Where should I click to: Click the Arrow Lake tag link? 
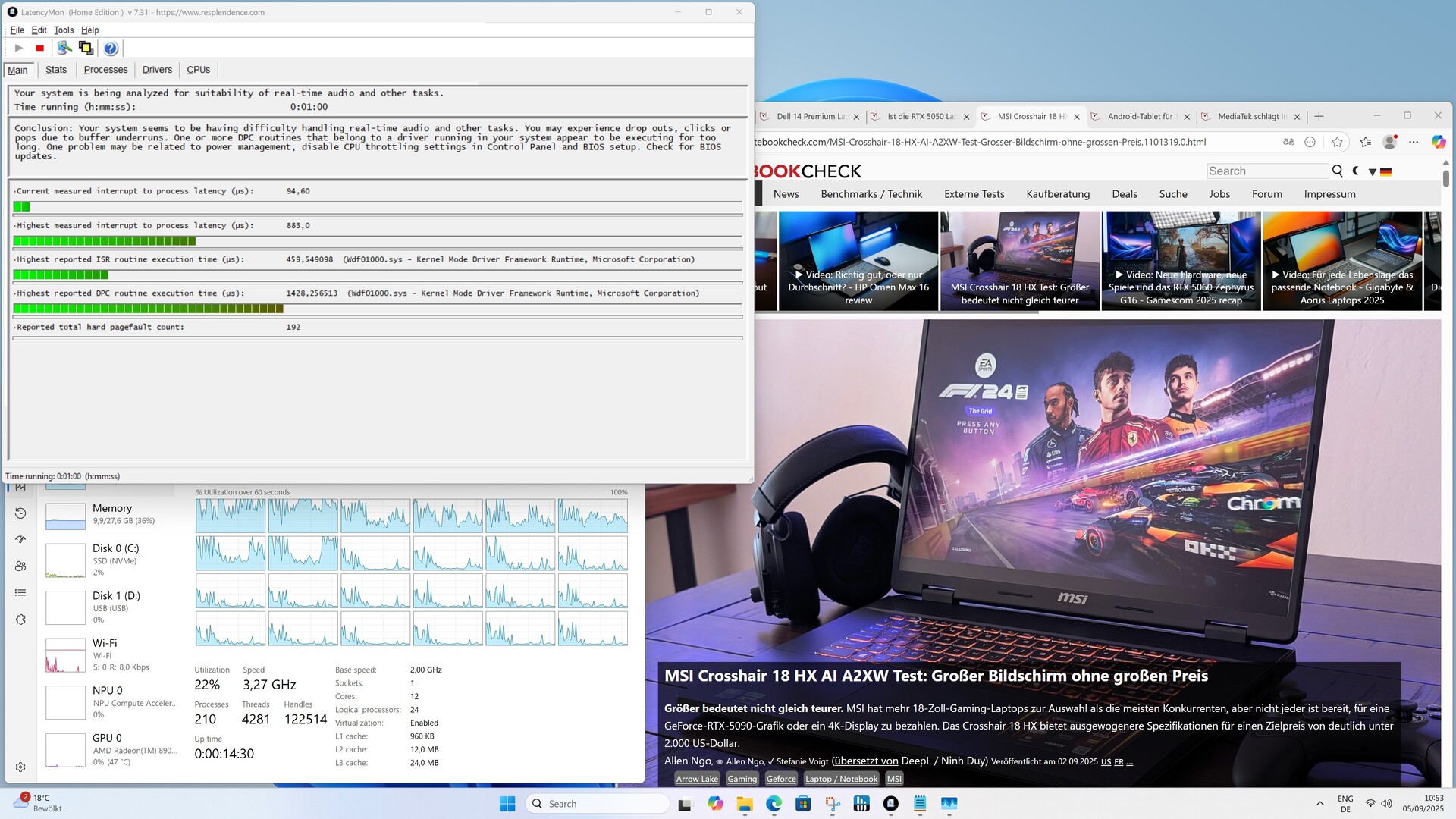coord(696,779)
